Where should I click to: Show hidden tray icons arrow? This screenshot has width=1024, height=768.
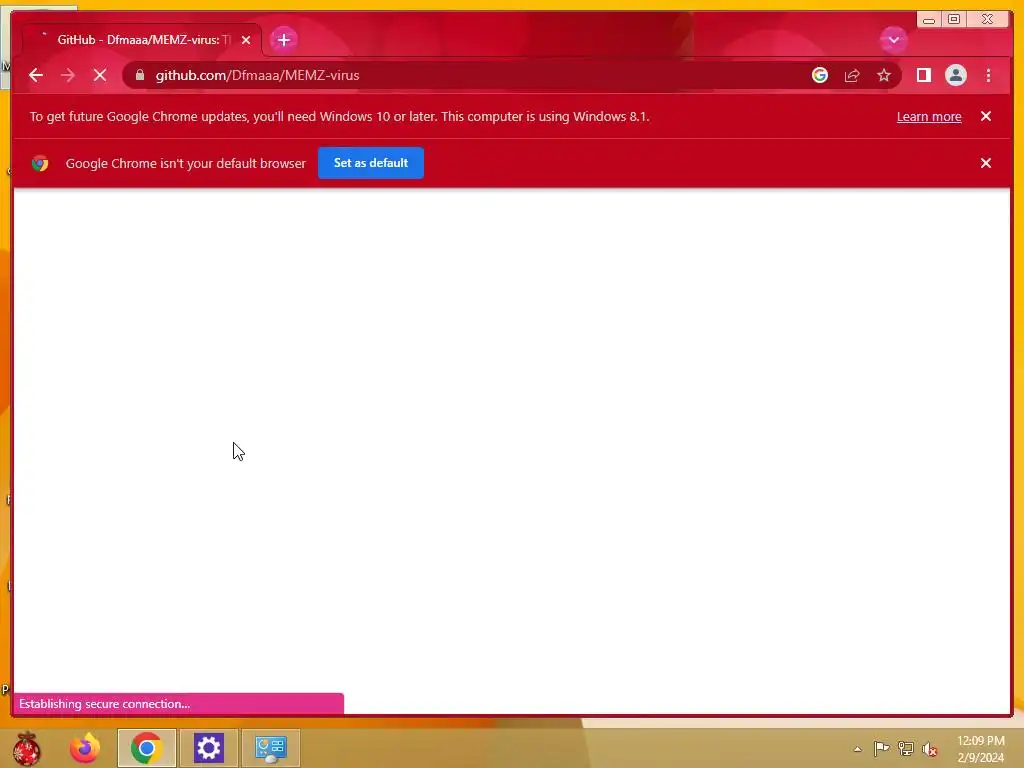pyautogui.click(x=857, y=749)
